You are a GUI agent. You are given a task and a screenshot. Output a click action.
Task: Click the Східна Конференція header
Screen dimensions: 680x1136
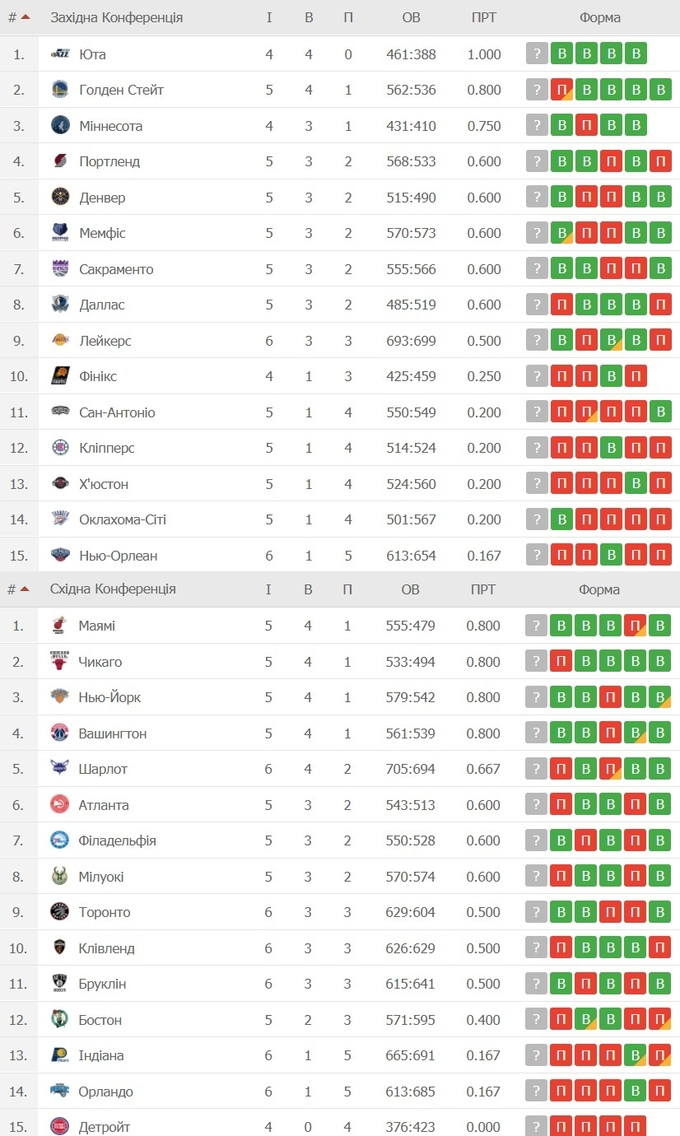click(113, 589)
